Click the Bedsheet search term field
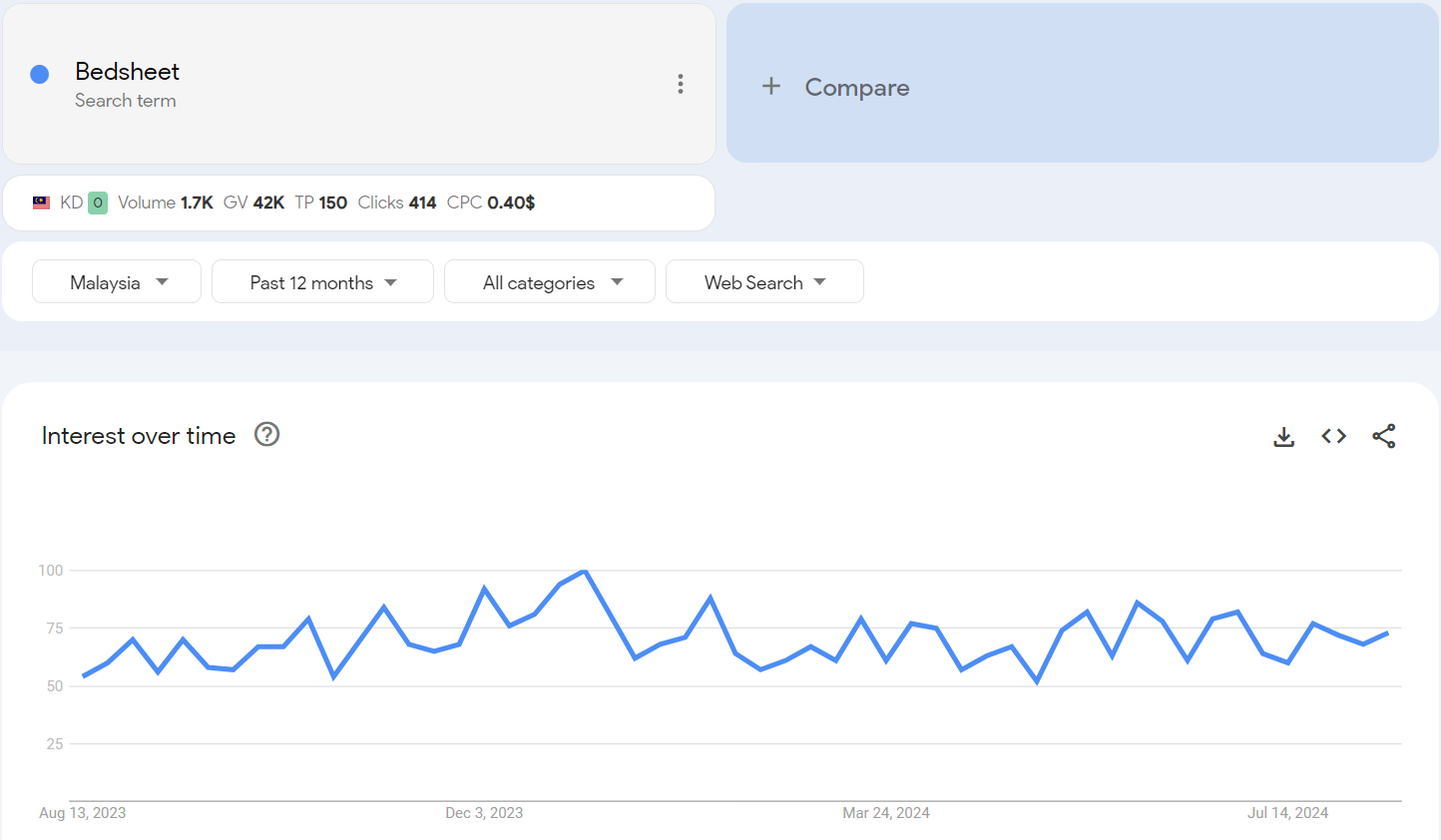The image size is (1441, 840). tap(128, 72)
